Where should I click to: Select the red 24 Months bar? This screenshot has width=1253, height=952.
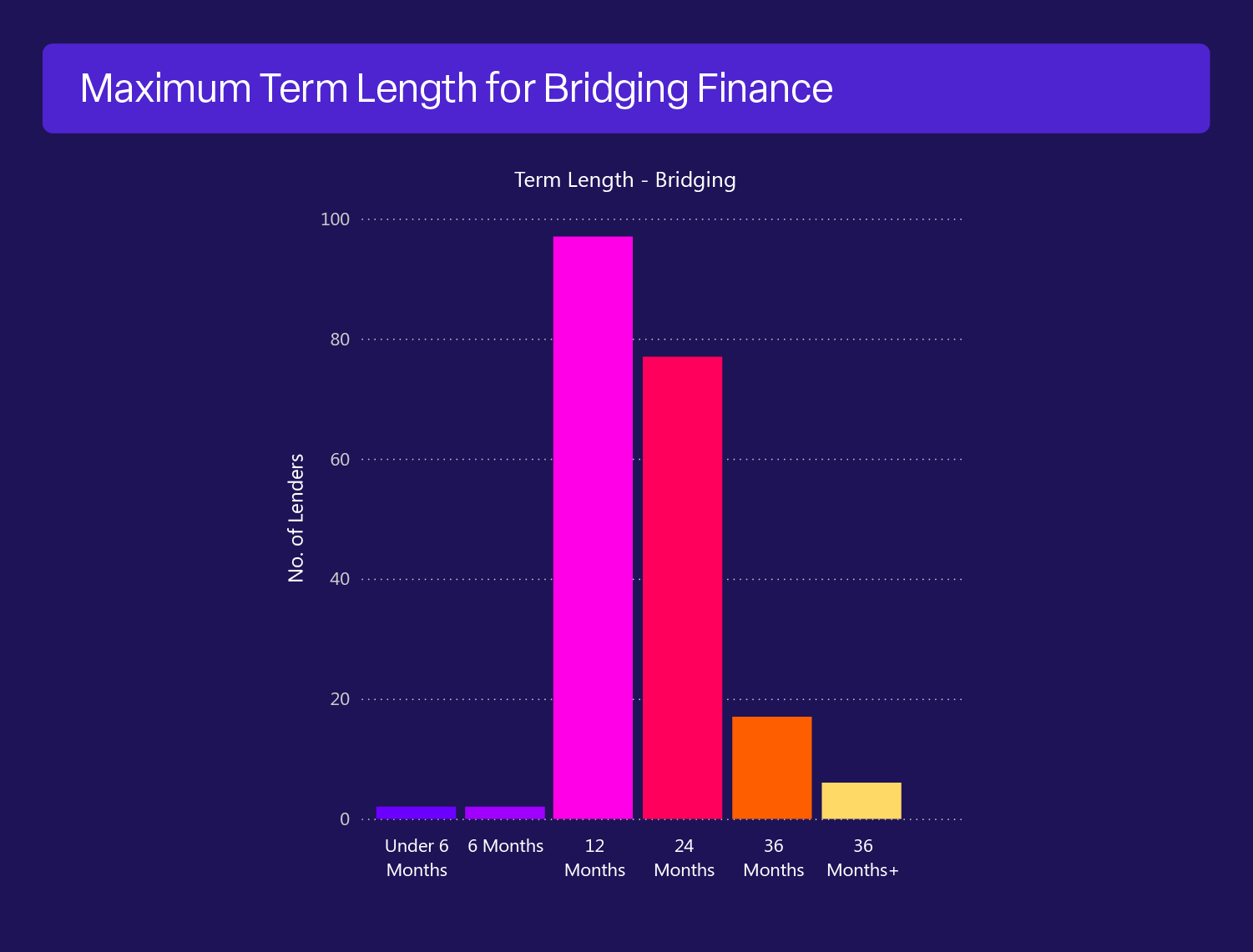(x=682, y=587)
